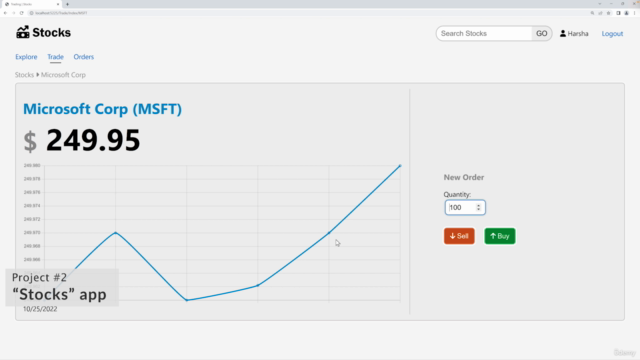The width and height of the screenshot is (640, 360).
Task: Click the Stocks logo icon
Action: click(x=23, y=32)
